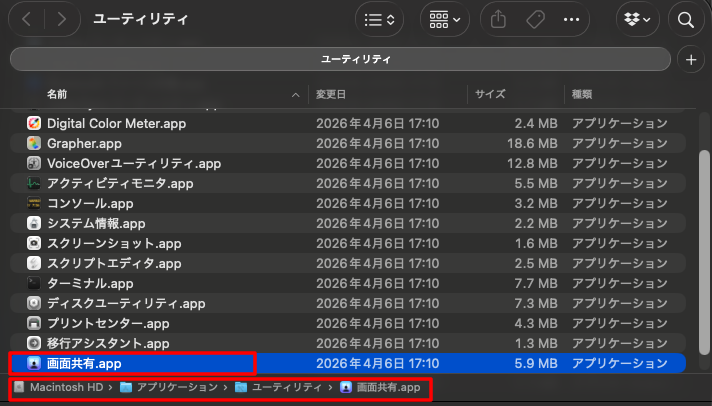Click the Digital Color Meter.app file name
712x406 pixels.
click(117, 124)
